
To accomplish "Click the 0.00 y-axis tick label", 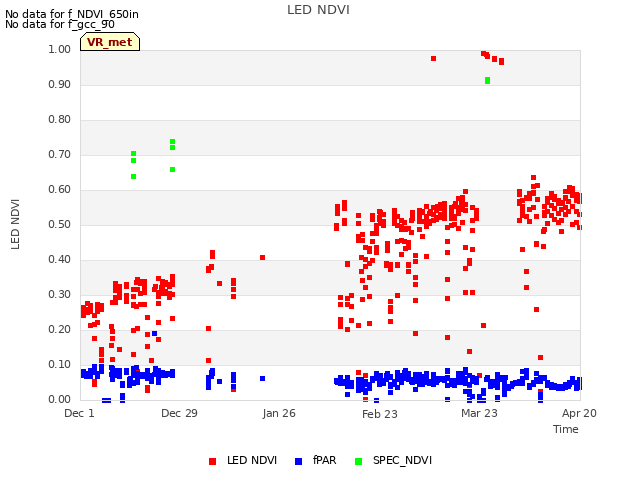I will pos(59,400).
